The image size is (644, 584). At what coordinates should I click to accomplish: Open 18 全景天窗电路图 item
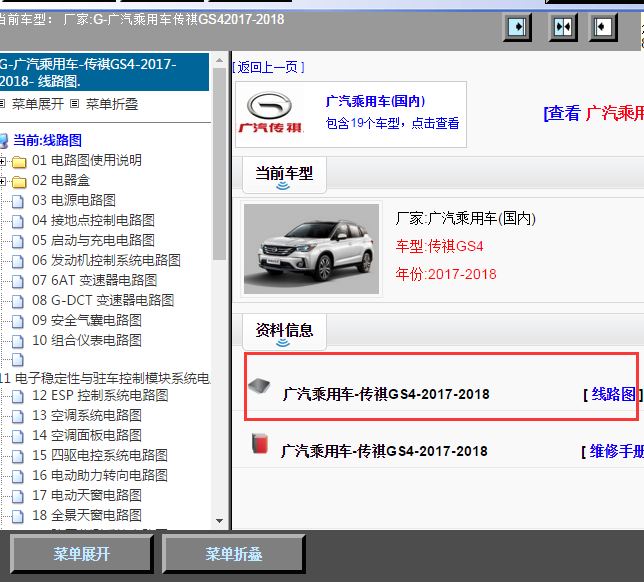click(87, 515)
